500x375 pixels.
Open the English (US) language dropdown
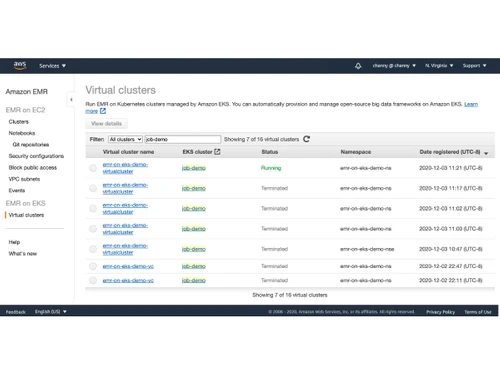coord(51,311)
